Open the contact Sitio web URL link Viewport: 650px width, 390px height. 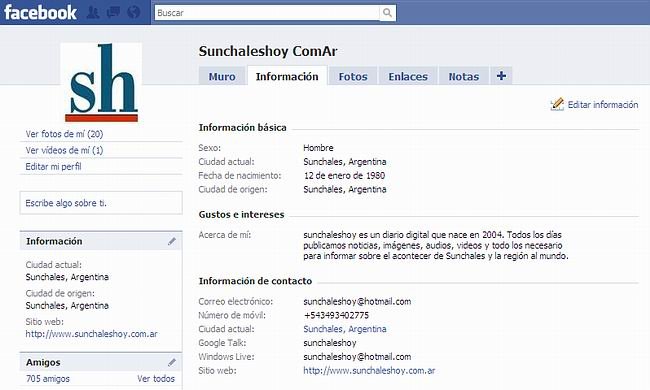pyautogui.click(x=369, y=370)
